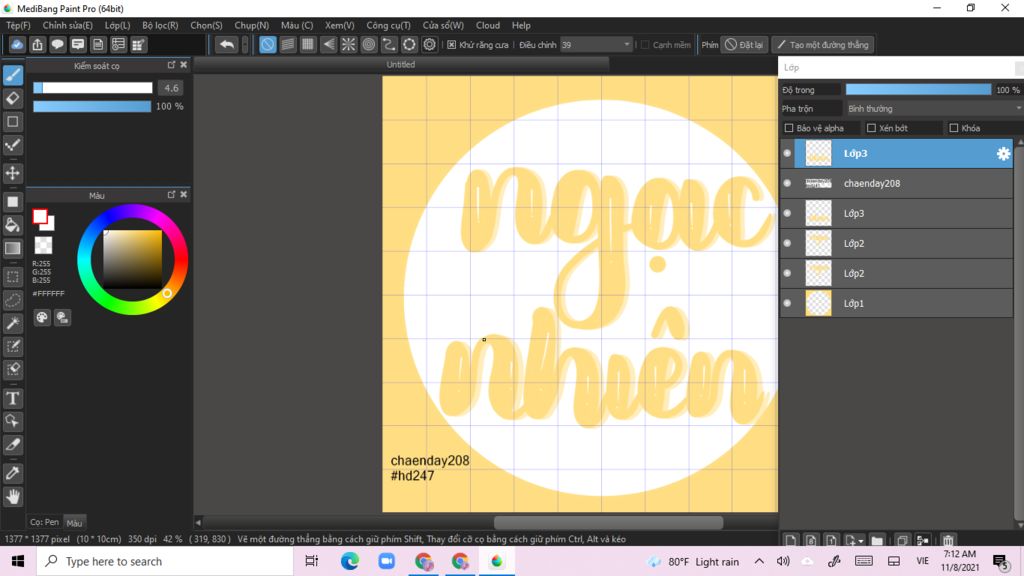Delete layer using trash icon
The image size is (1024, 576).
(948, 540)
